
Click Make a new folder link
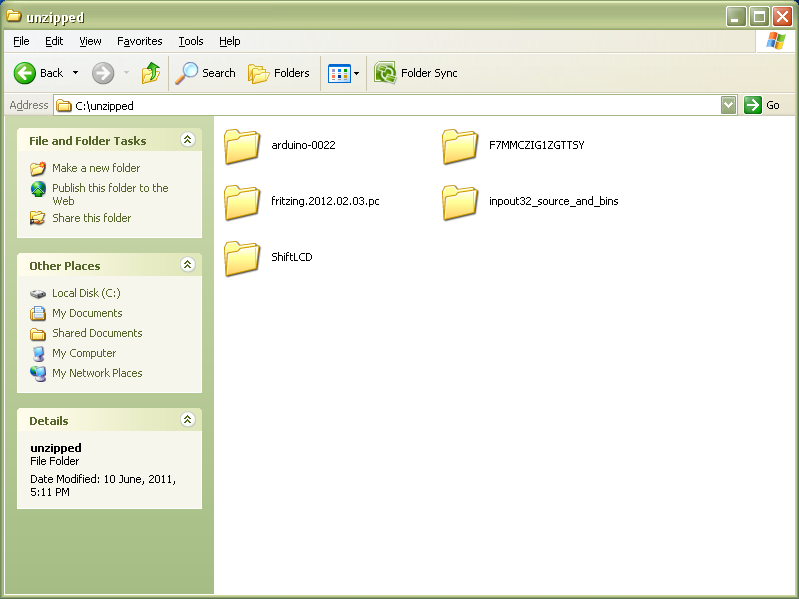click(96, 168)
